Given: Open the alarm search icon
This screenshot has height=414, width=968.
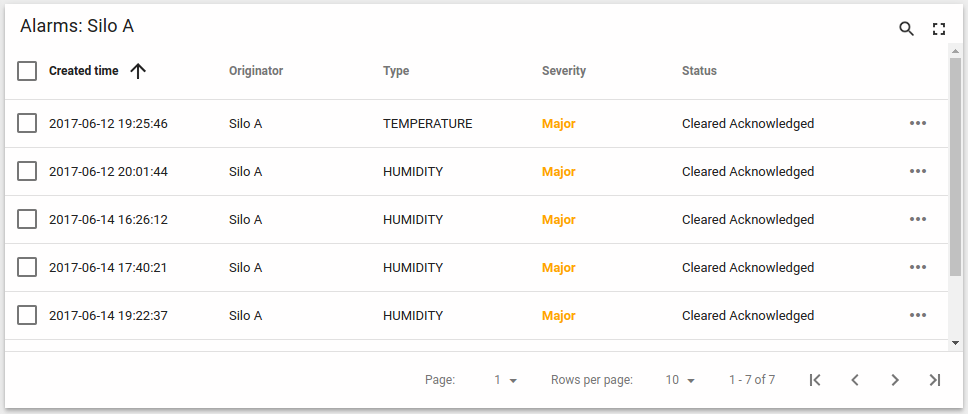Looking at the screenshot, I should pyautogui.click(x=906, y=29).
